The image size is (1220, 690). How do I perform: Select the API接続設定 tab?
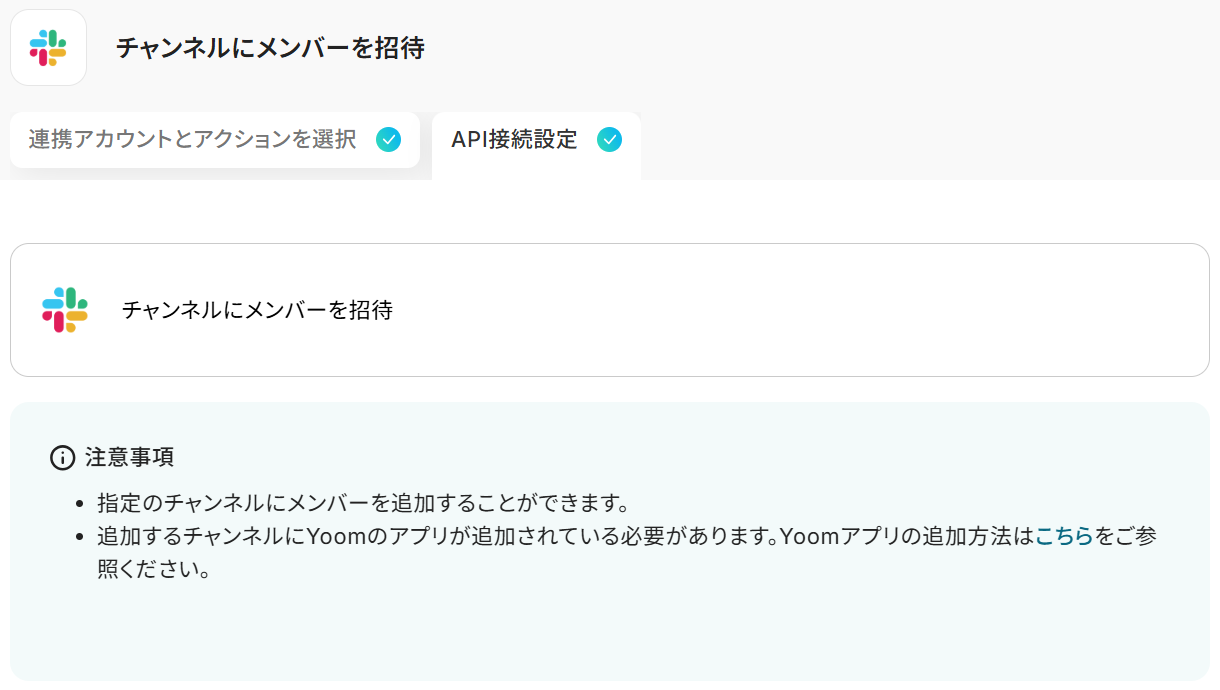[514, 140]
